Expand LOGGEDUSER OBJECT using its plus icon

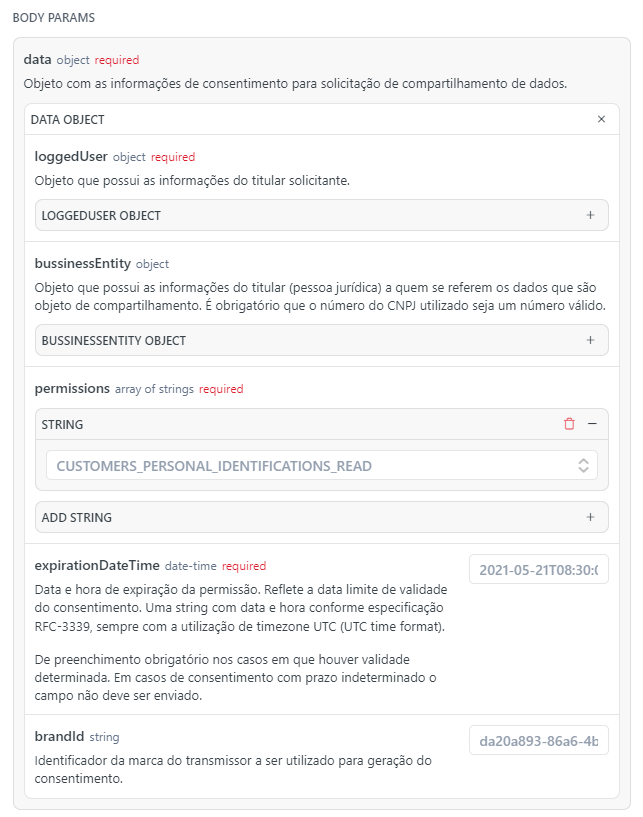590,215
